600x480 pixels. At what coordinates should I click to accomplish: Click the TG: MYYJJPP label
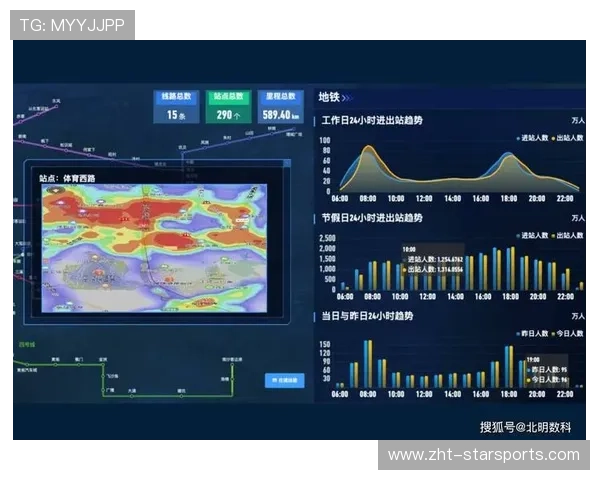72,24
